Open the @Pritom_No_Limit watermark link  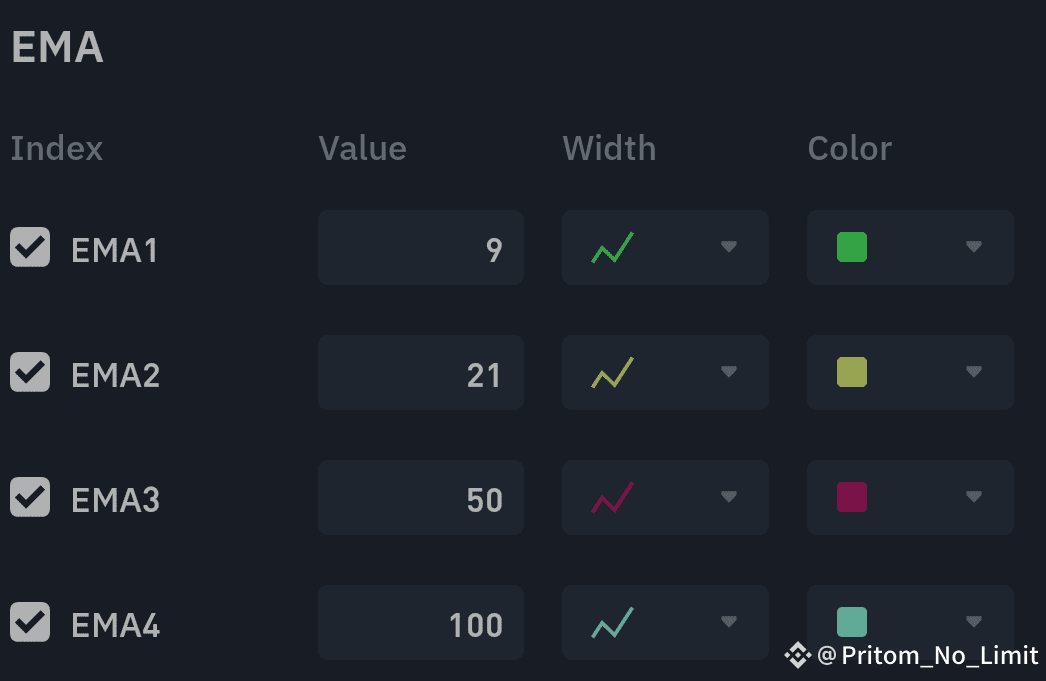(927, 656)
